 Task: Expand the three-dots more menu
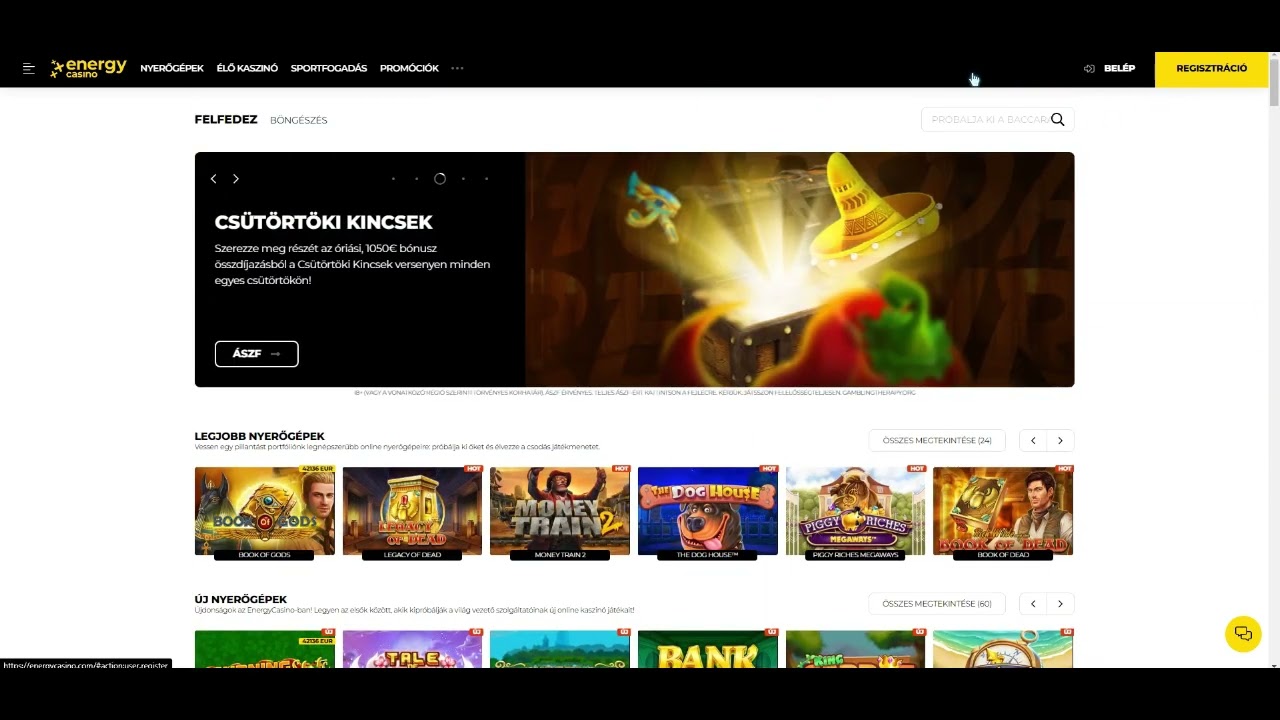click(x=457, y=69)
